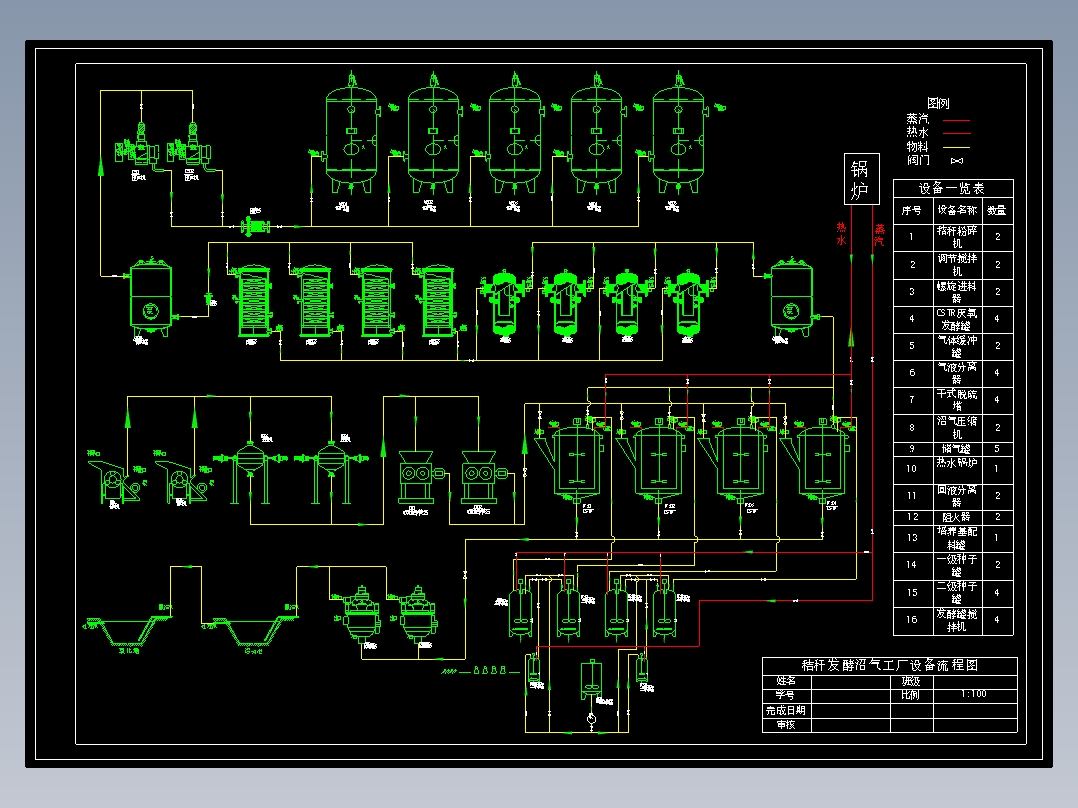Screen dimensions: 1078x808
Task: Select the 沼气压缩机 equipment name cell
Action: [957, 427]
